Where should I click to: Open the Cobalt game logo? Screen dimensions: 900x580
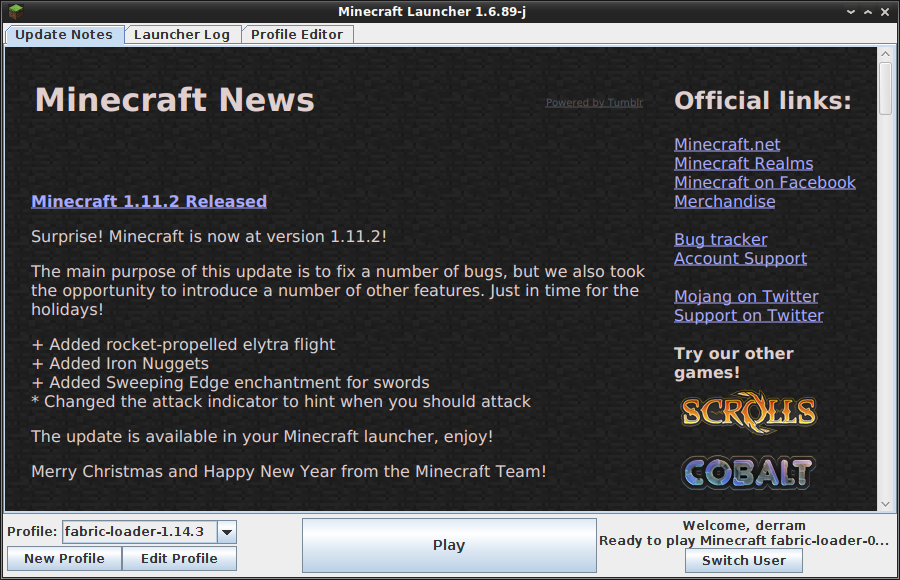[748, 473]
